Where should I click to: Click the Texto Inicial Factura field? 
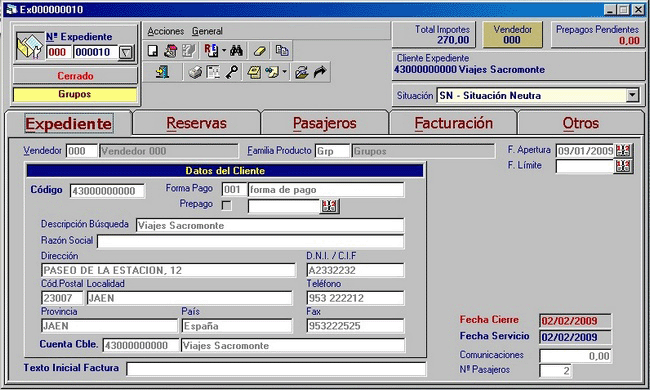click(x=276, y=368)
